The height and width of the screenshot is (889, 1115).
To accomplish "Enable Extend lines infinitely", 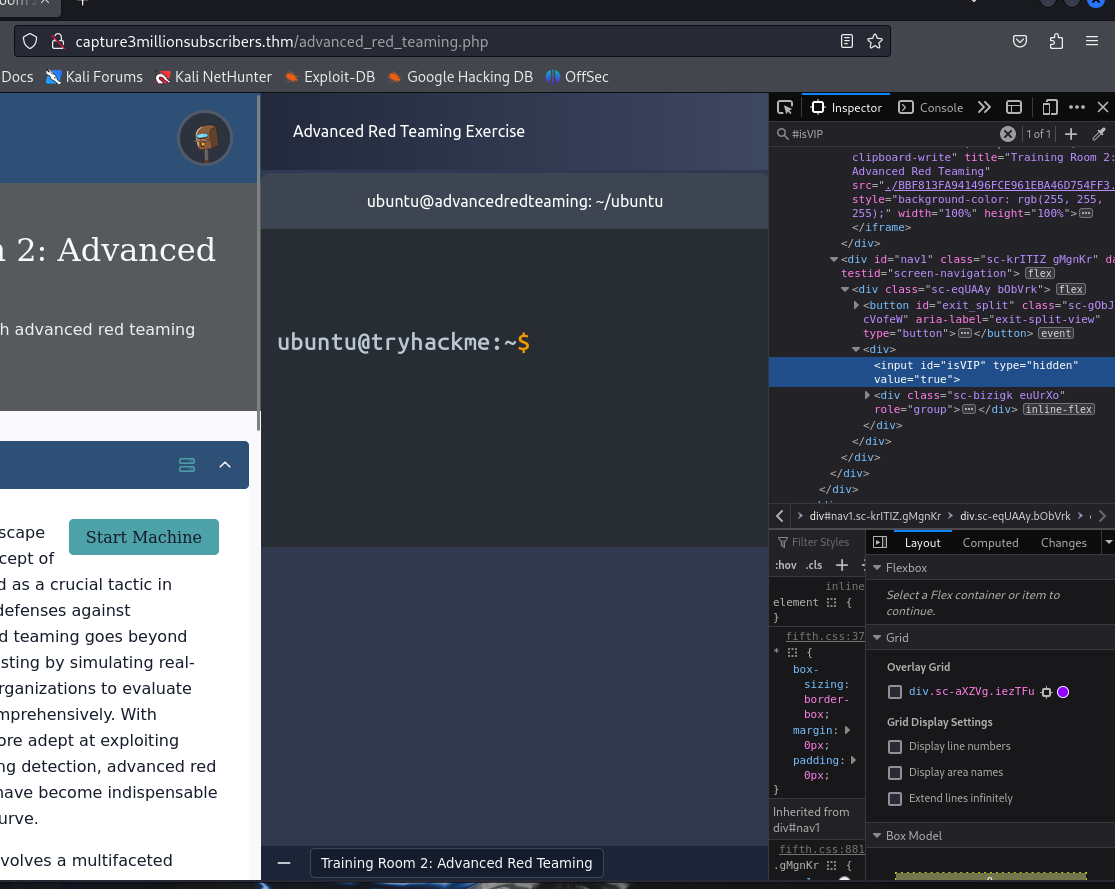I will coord(894,798).
